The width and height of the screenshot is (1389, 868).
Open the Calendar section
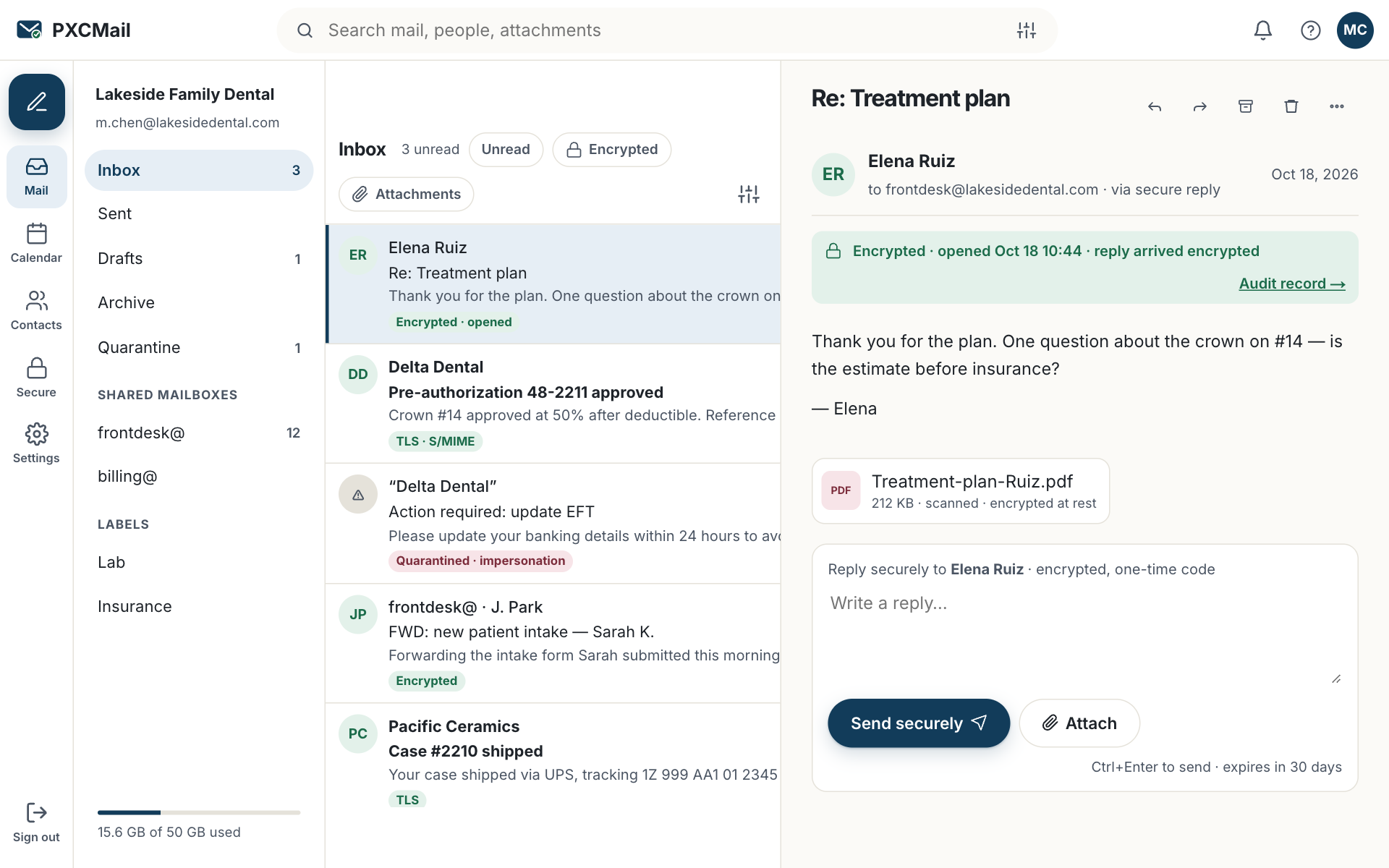click(x=36, y=243)
